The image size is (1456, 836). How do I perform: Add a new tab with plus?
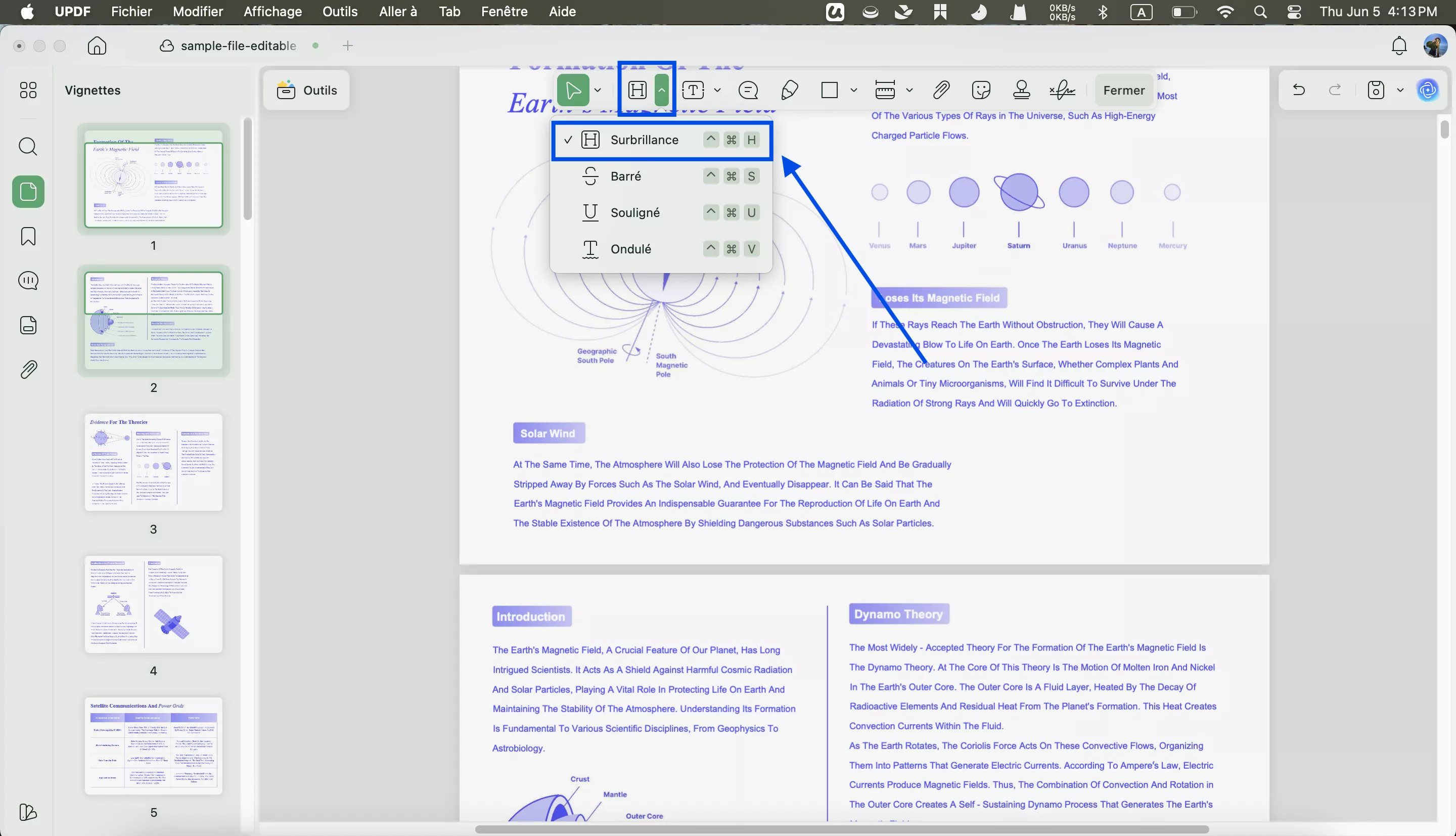tap(347, 46)
